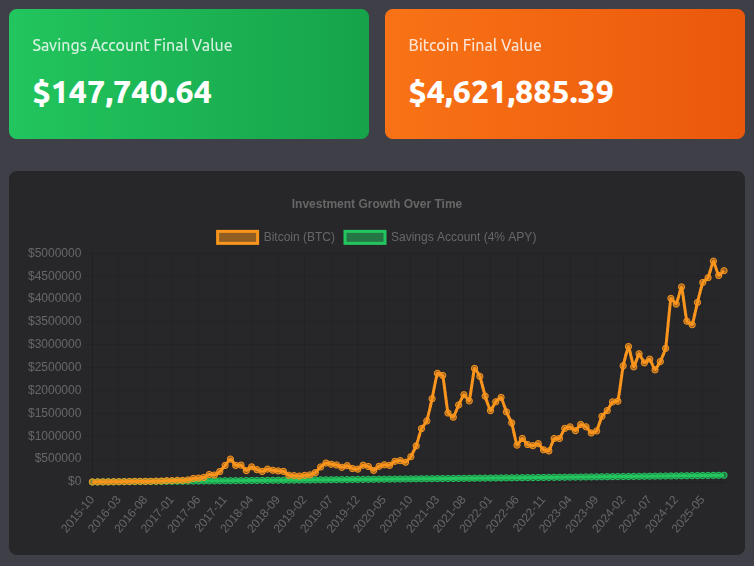Click the first data point at 2015-10
754x566 pixels.
point(92,481)
